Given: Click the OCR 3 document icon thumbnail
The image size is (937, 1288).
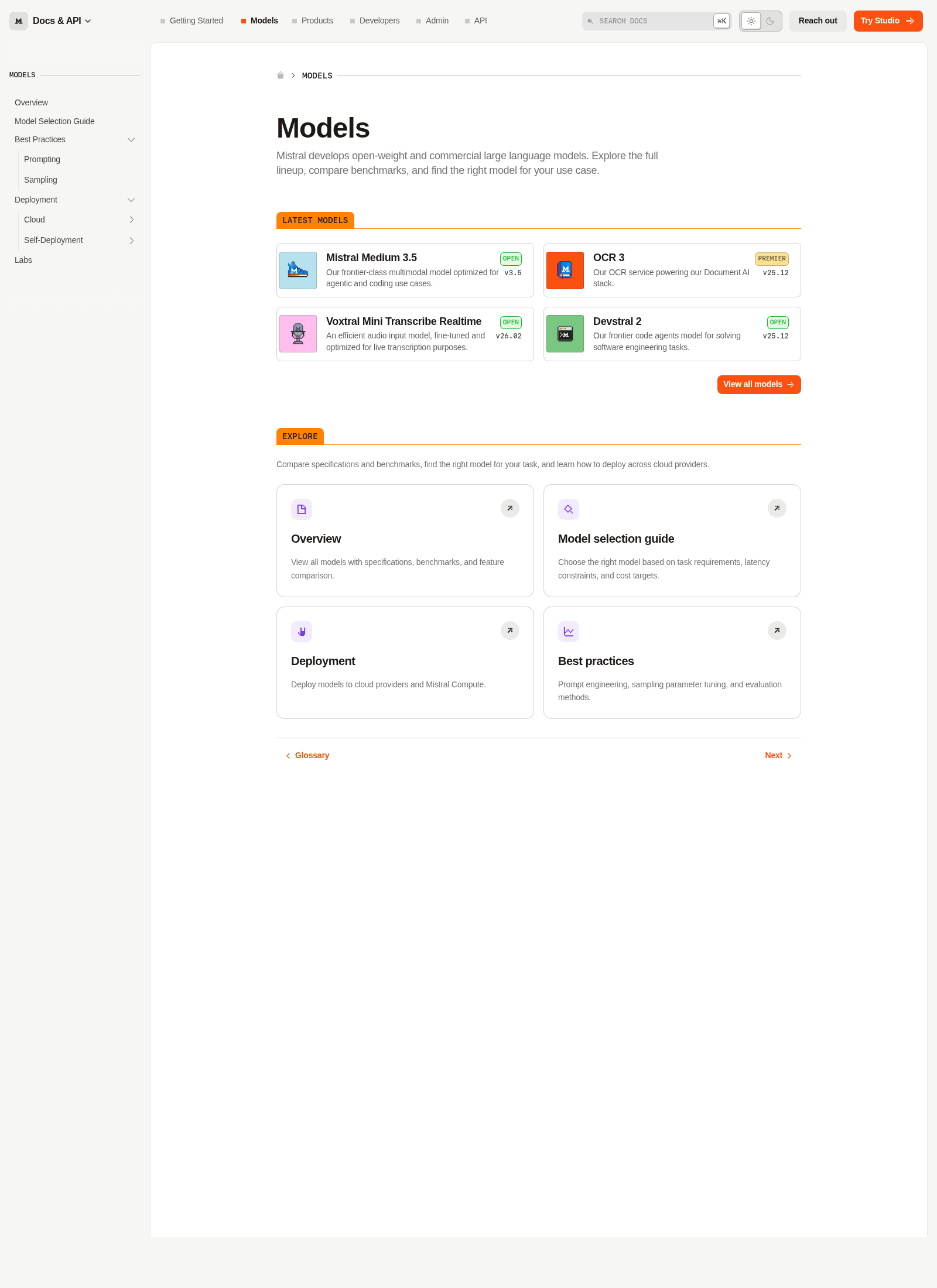Looking at the screenshot, I should pos(565,270).
